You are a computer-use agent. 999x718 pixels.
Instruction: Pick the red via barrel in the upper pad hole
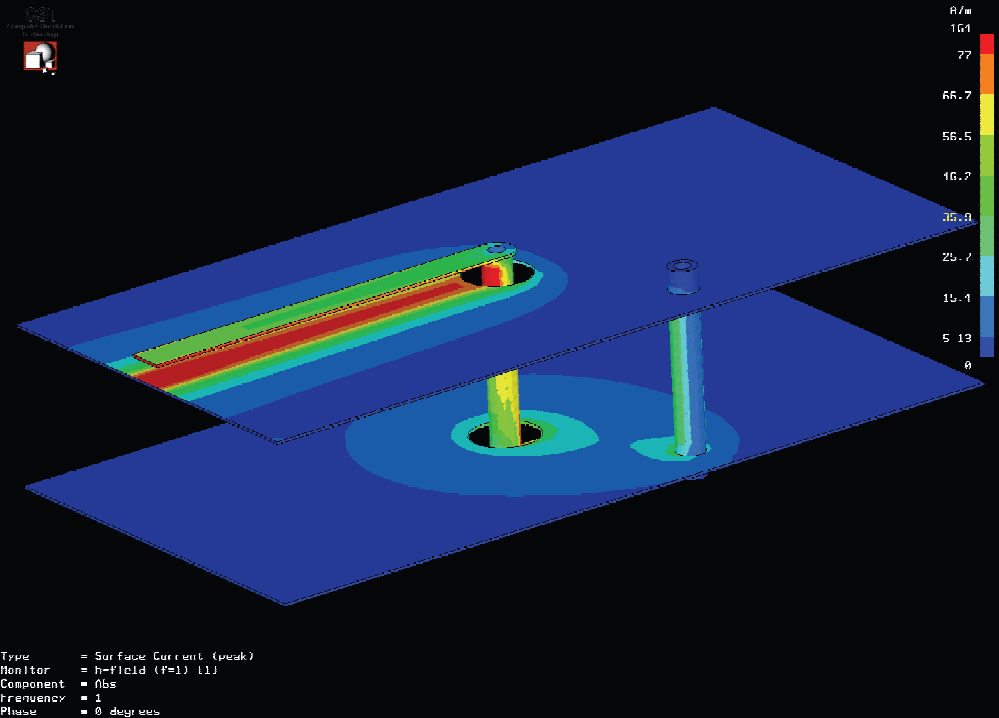(x=491, y=276)
